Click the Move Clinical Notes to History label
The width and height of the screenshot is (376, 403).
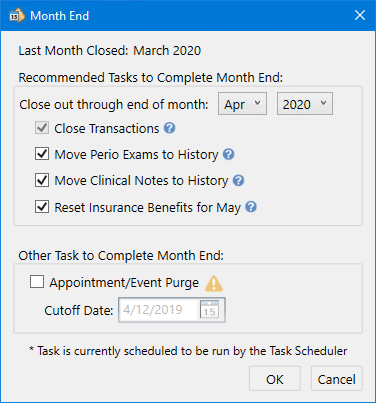[141, 181]
